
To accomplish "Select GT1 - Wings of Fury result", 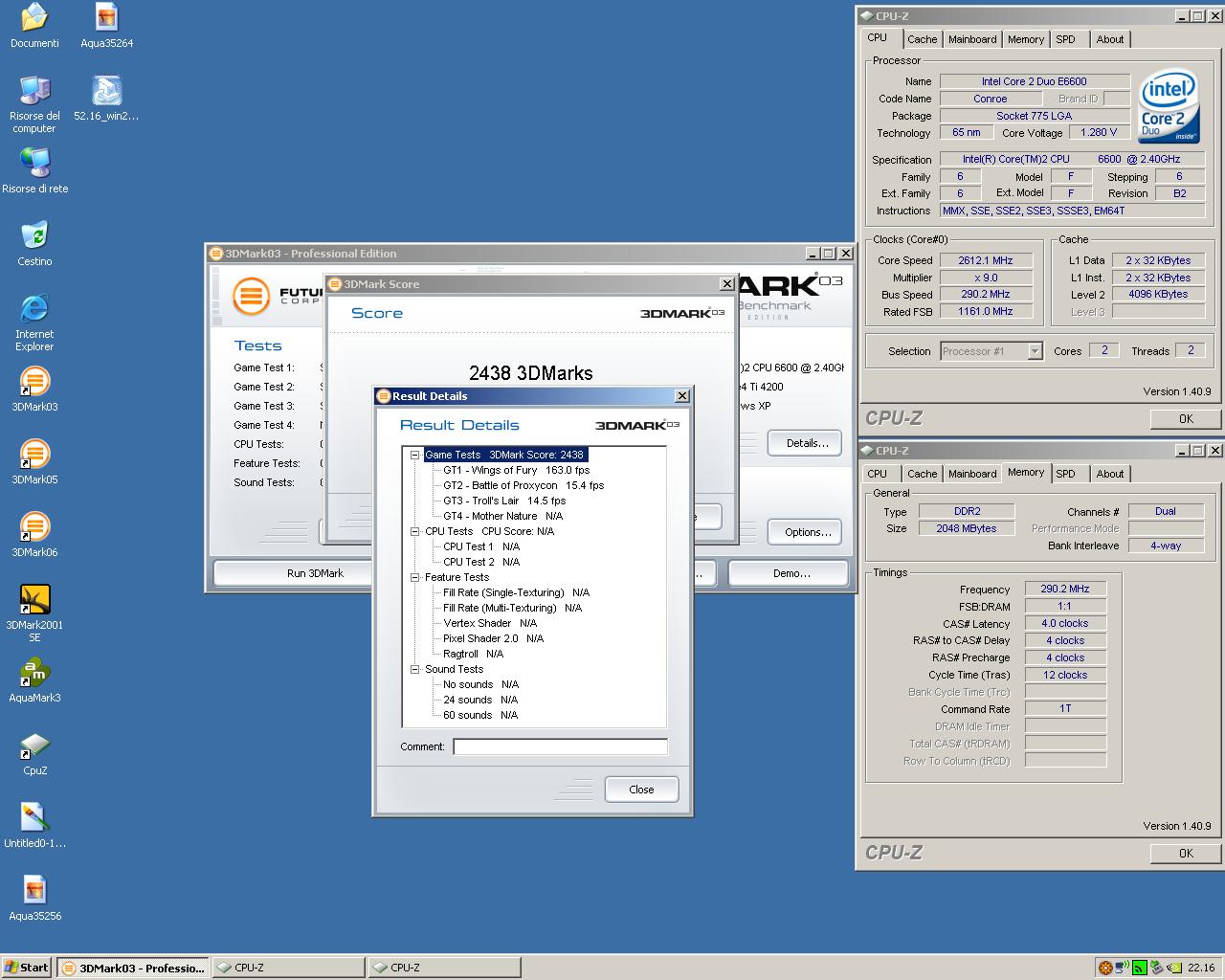I will pos(516,470).
